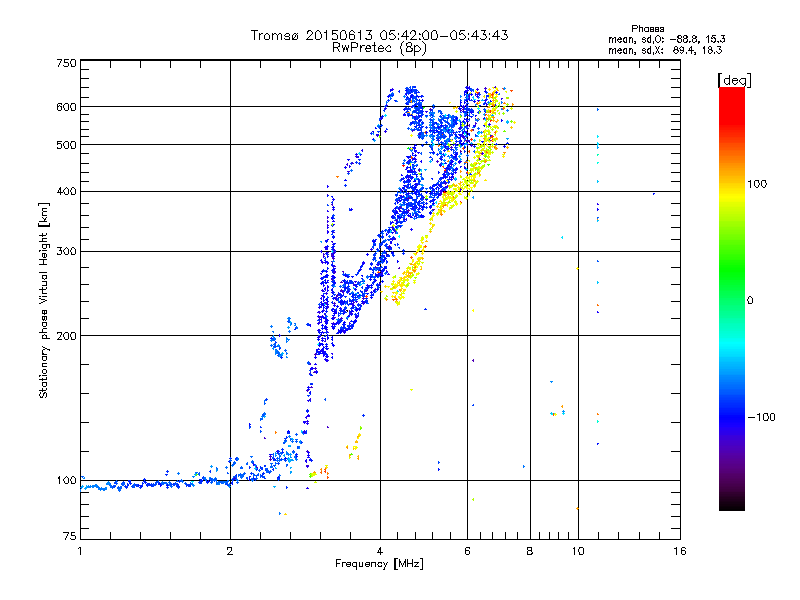Click the '10' frequency tick label
This screenshot has width=800, height=600.
pyautogui.click(x=578, y=551)
